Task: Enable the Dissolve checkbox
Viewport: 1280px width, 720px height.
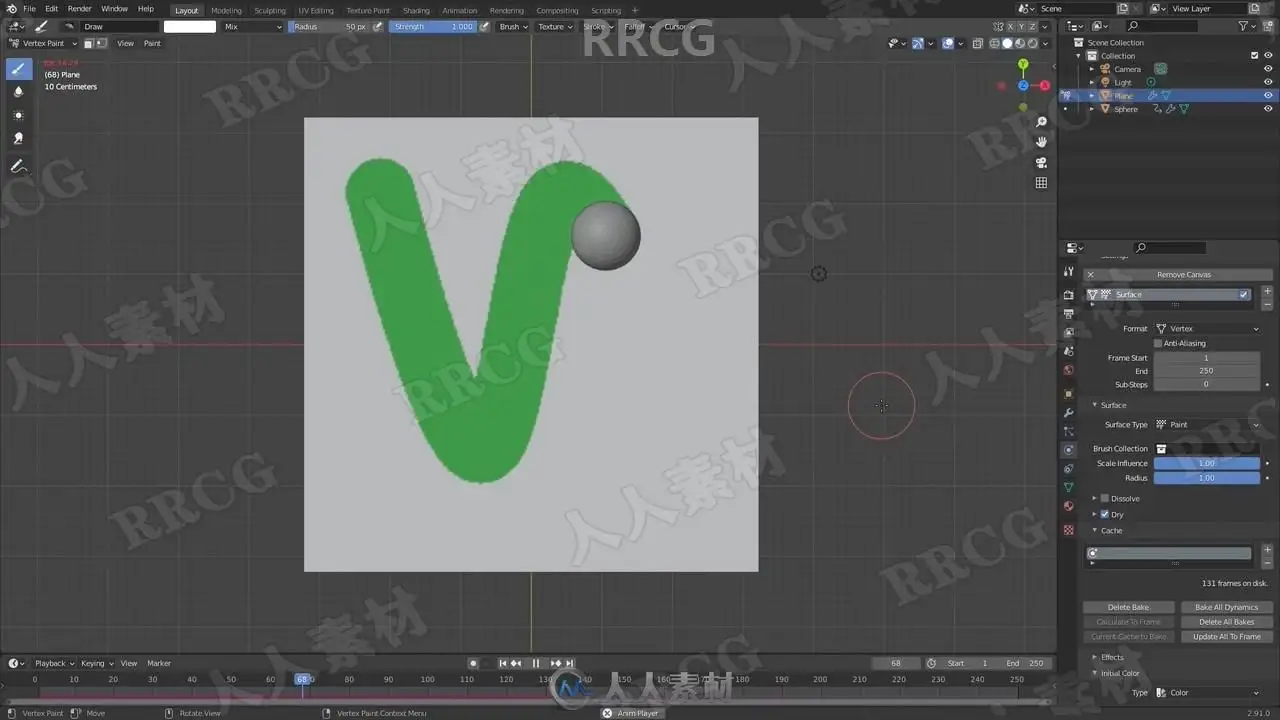Action: [x=1105, y=498]
